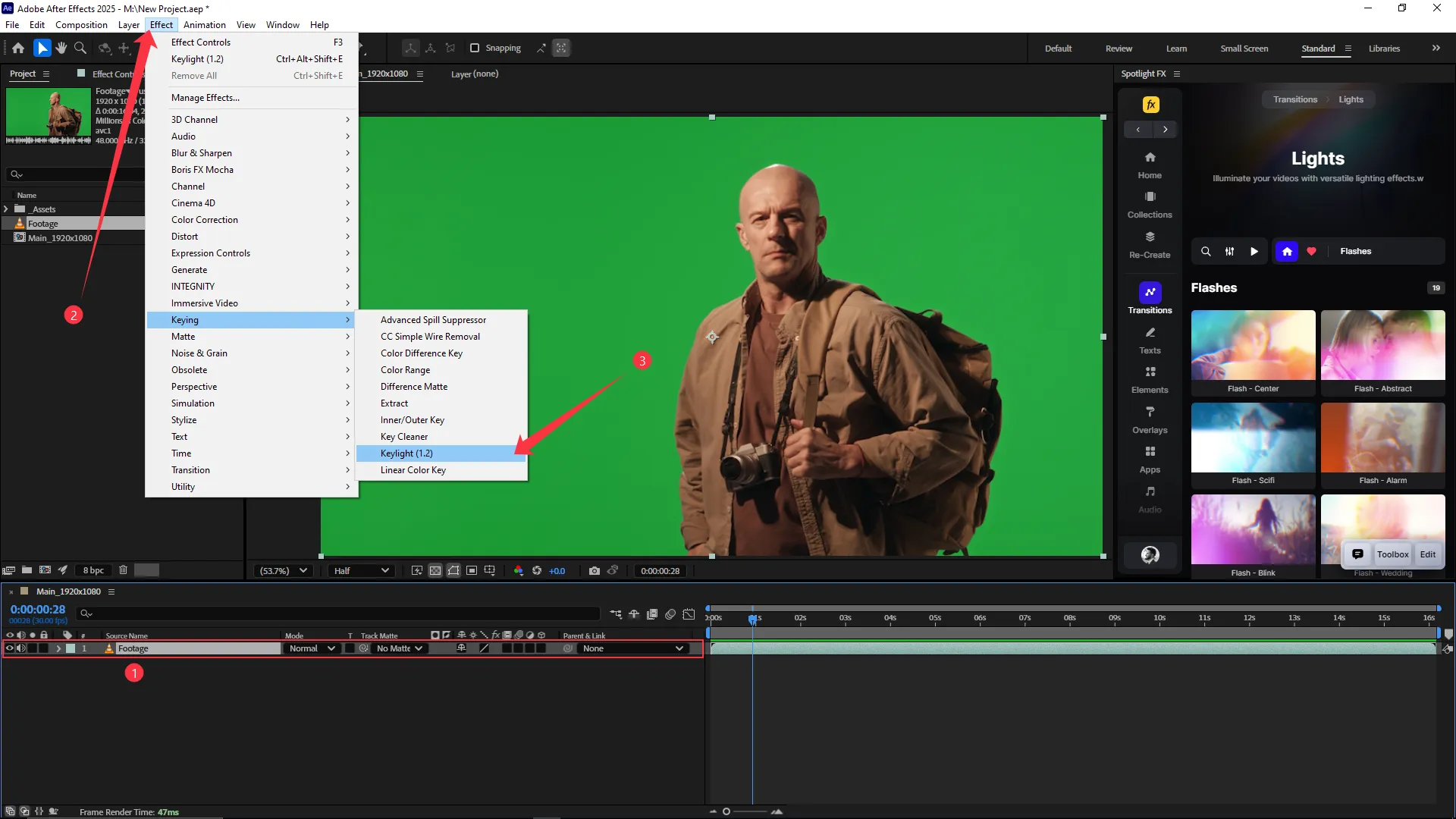Open Collections in Spotlight FX sidebar

(x=1150, y=205)
